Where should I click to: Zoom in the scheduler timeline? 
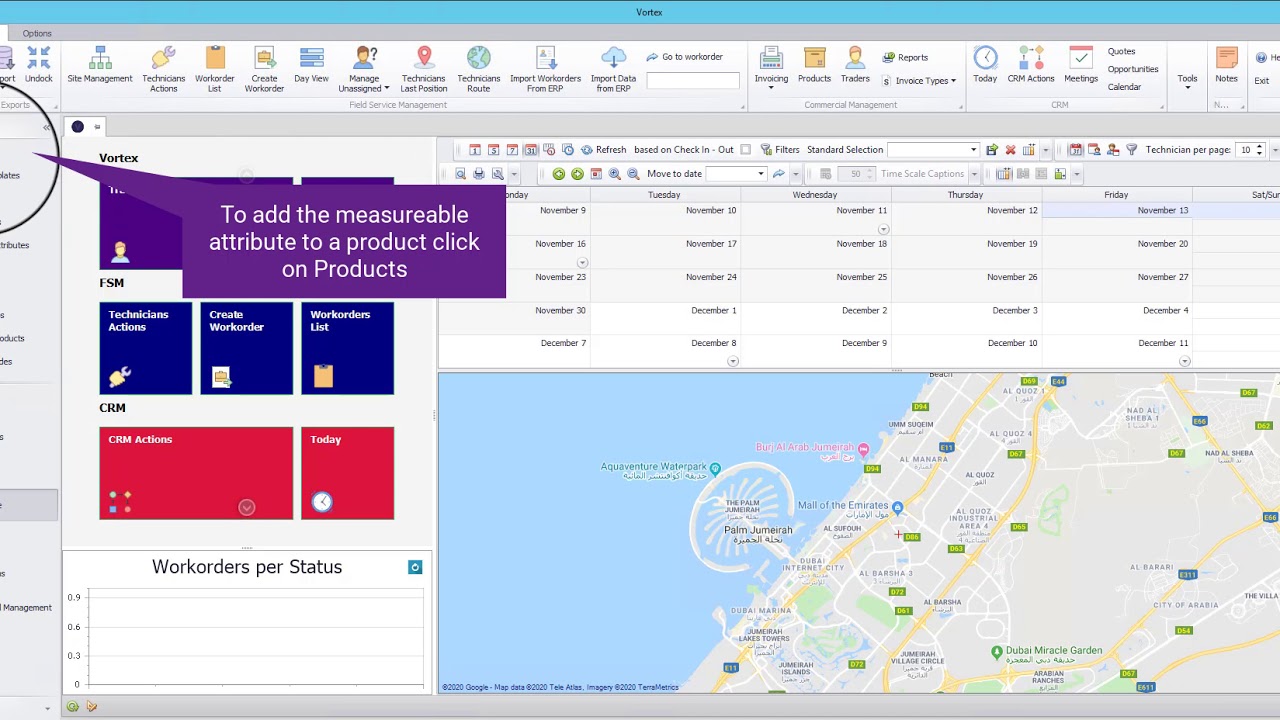pyautogui.click(x=615, y=174)
